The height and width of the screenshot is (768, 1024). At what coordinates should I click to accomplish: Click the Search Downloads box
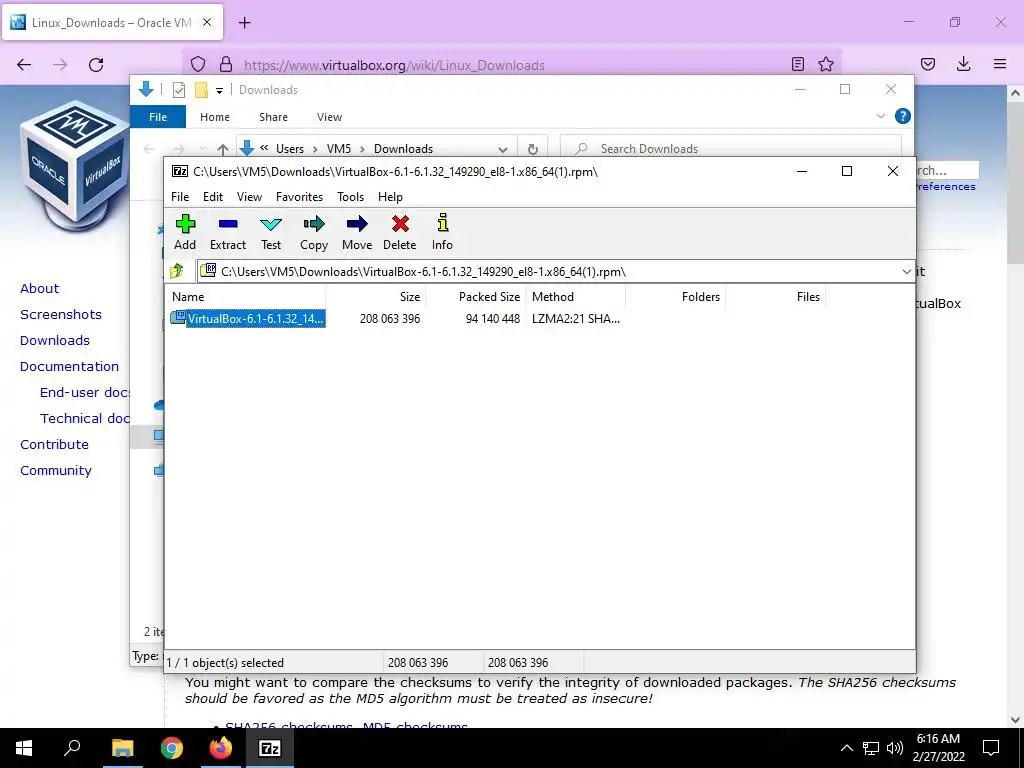(731, 149)
